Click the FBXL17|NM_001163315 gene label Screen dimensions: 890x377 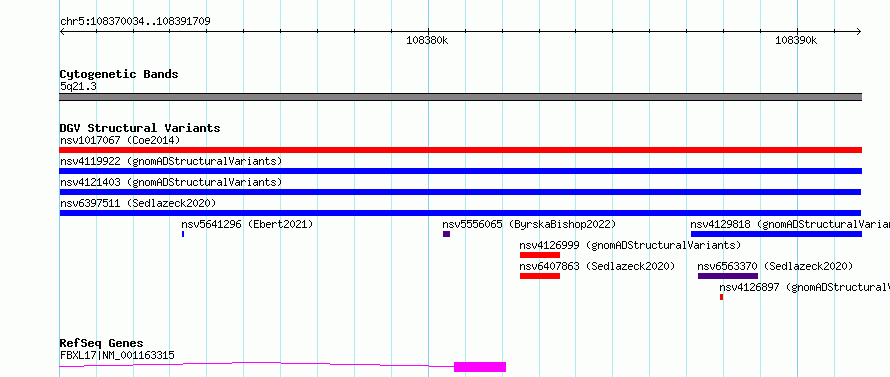point(117,356)
